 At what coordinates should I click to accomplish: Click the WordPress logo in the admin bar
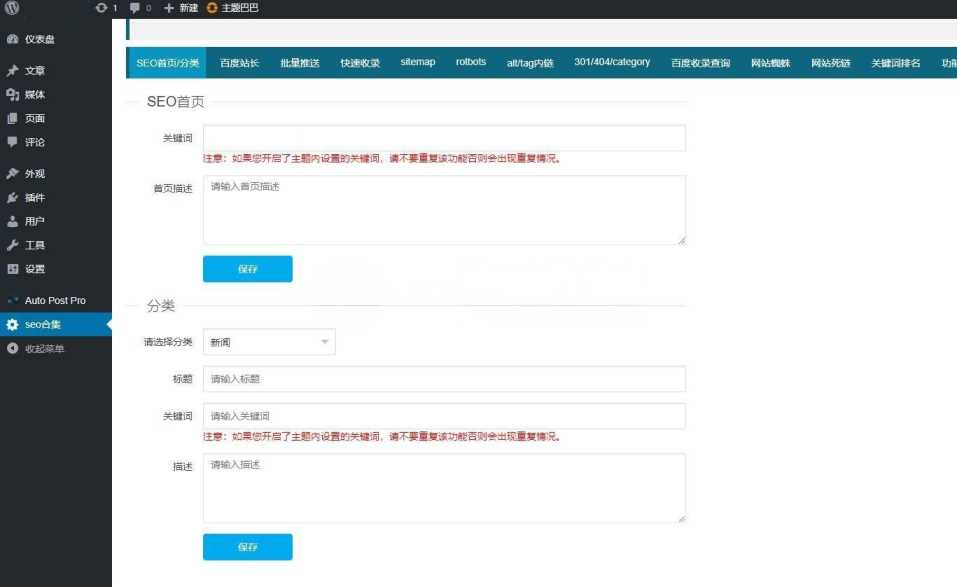tap(10, 8)
